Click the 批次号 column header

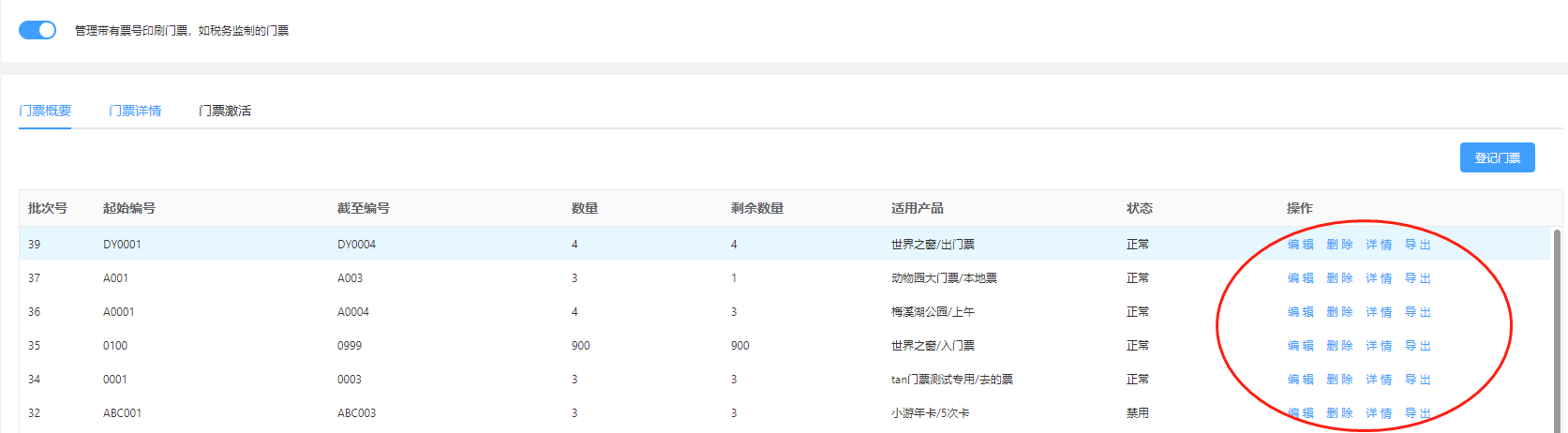(48, 208)
